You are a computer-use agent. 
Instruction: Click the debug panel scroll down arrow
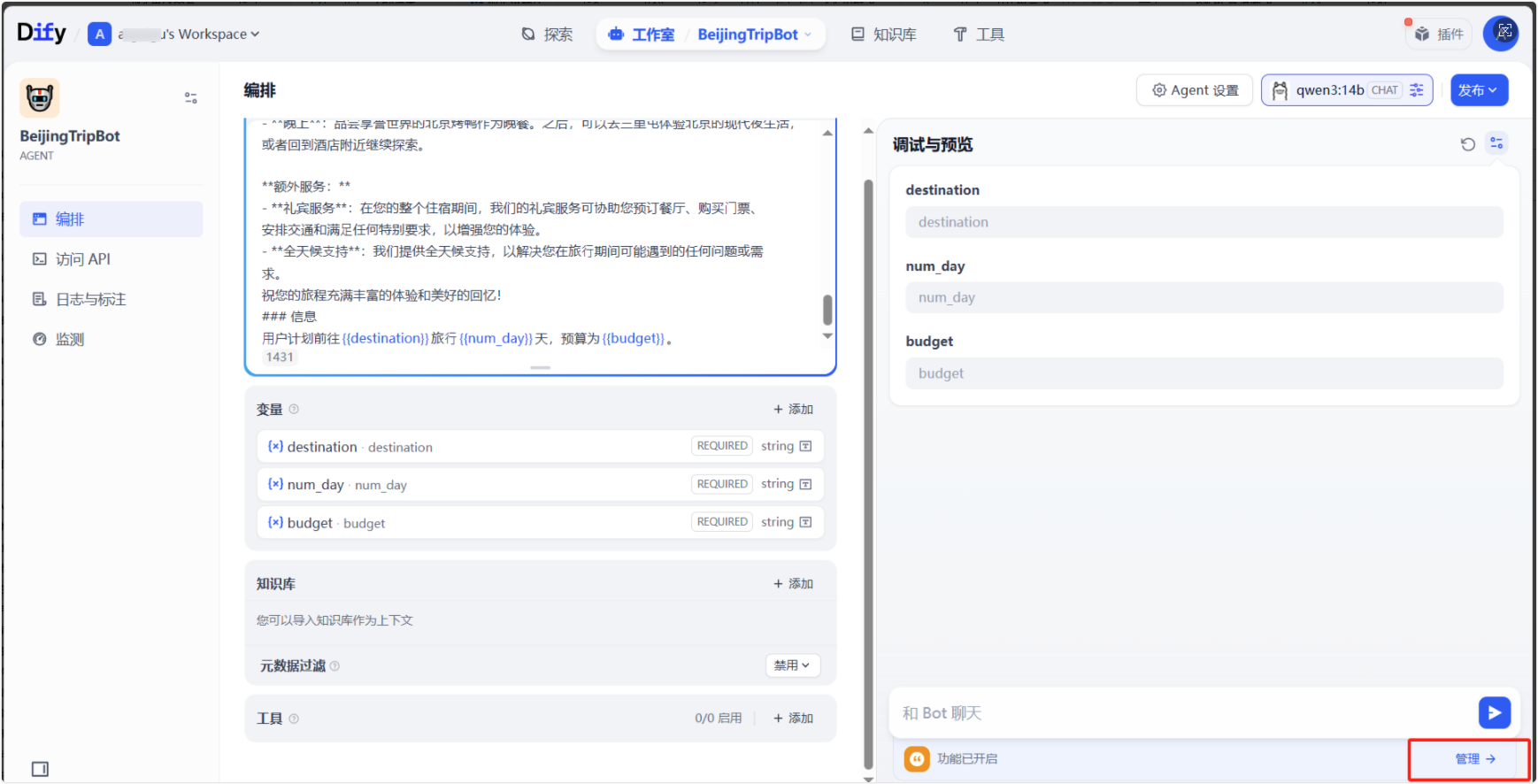[x=868, y=780]
